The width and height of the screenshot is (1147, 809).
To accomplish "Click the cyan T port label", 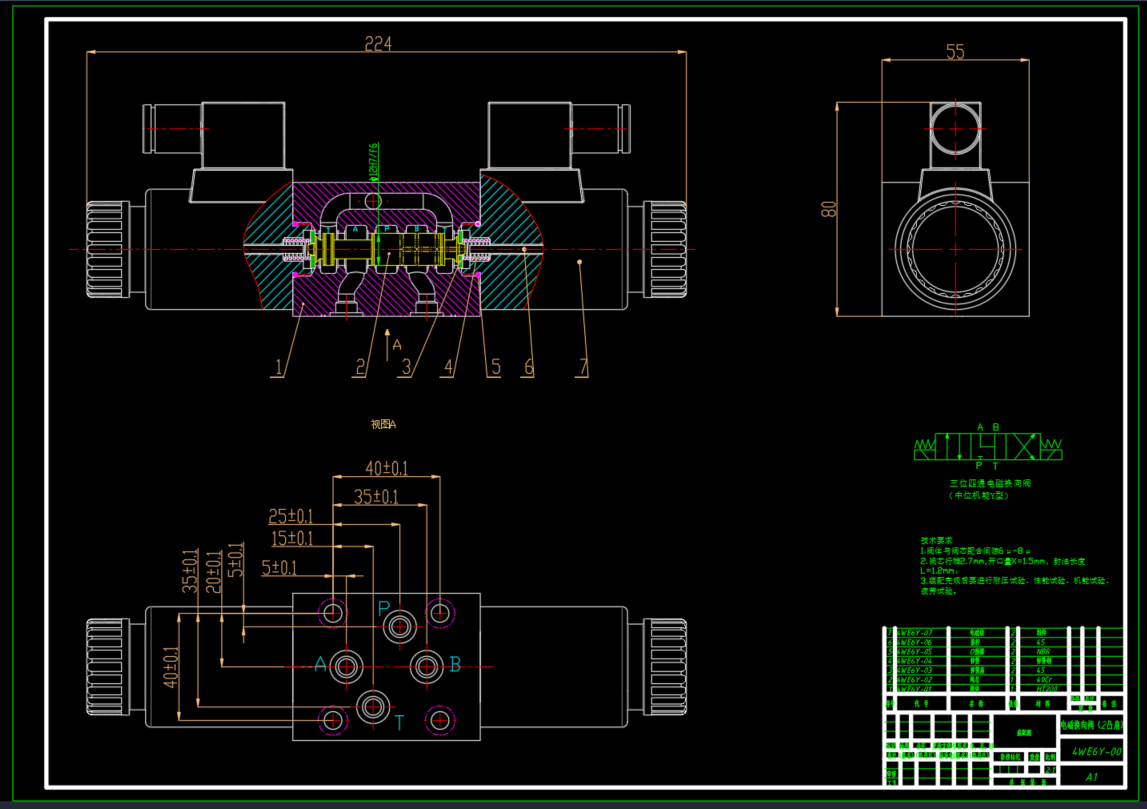I will 399,723.
